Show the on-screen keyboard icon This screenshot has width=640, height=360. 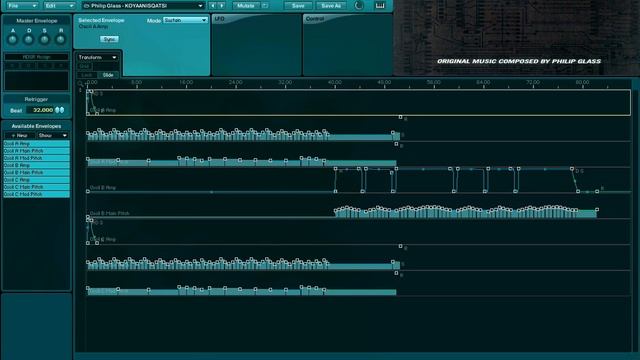tap(380, 6)
